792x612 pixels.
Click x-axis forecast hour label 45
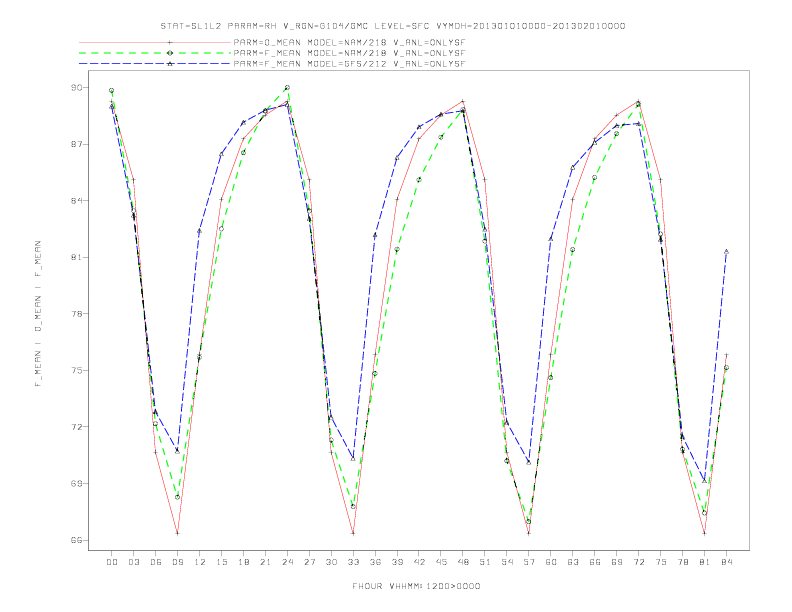pyautogui.click(x=441, y=562)
